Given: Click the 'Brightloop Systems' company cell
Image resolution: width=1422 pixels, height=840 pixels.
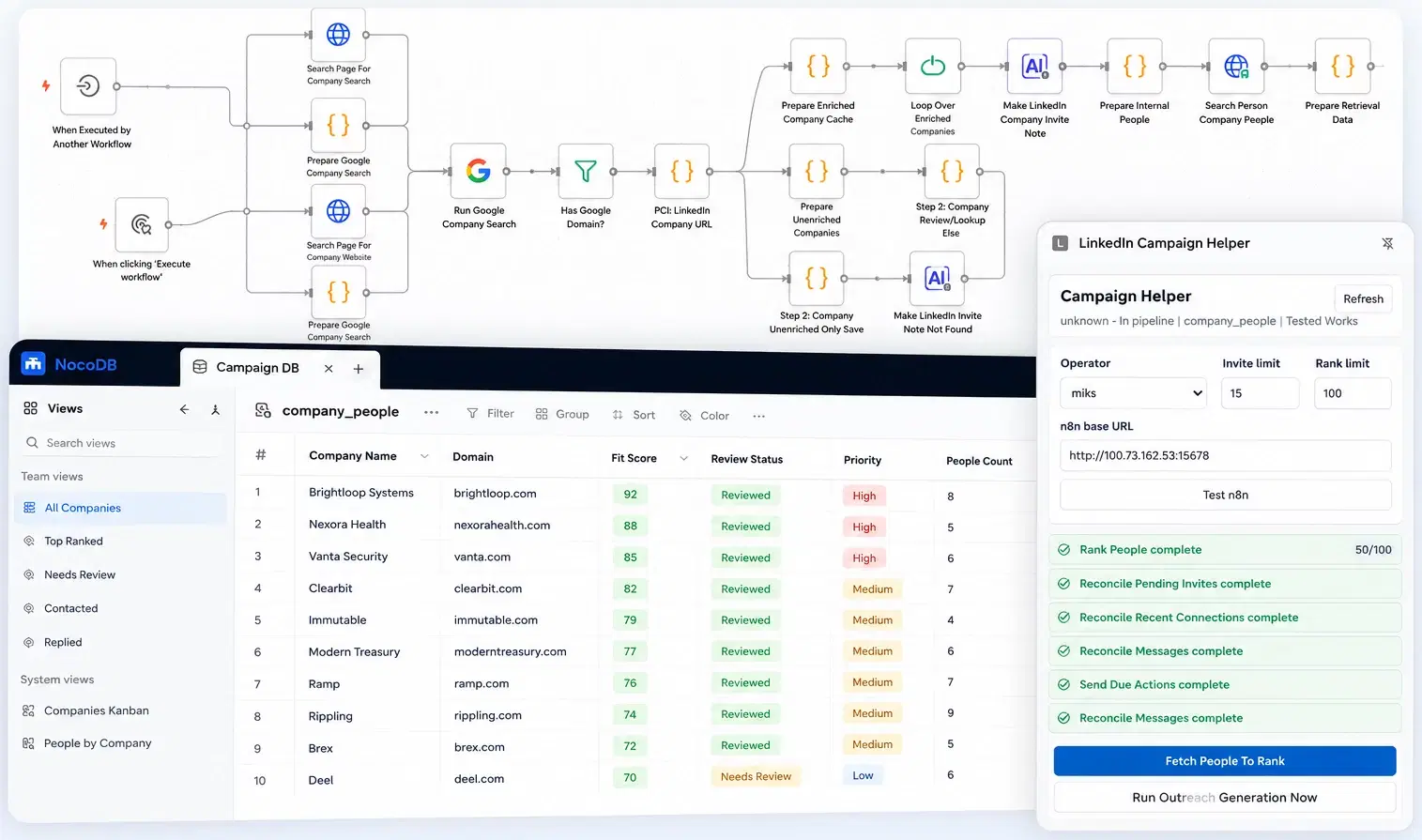Looking at the screenshot, I should [x=361, y=493].
